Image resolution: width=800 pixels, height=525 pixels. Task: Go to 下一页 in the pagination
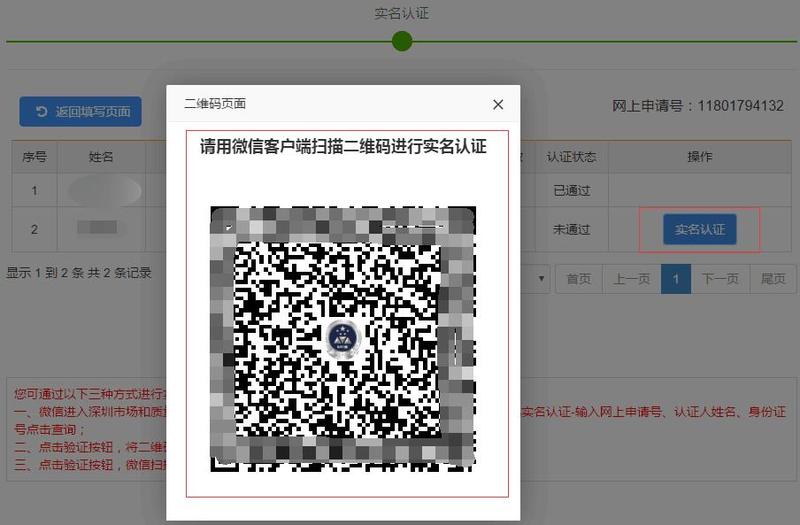(x=720, y=279)
